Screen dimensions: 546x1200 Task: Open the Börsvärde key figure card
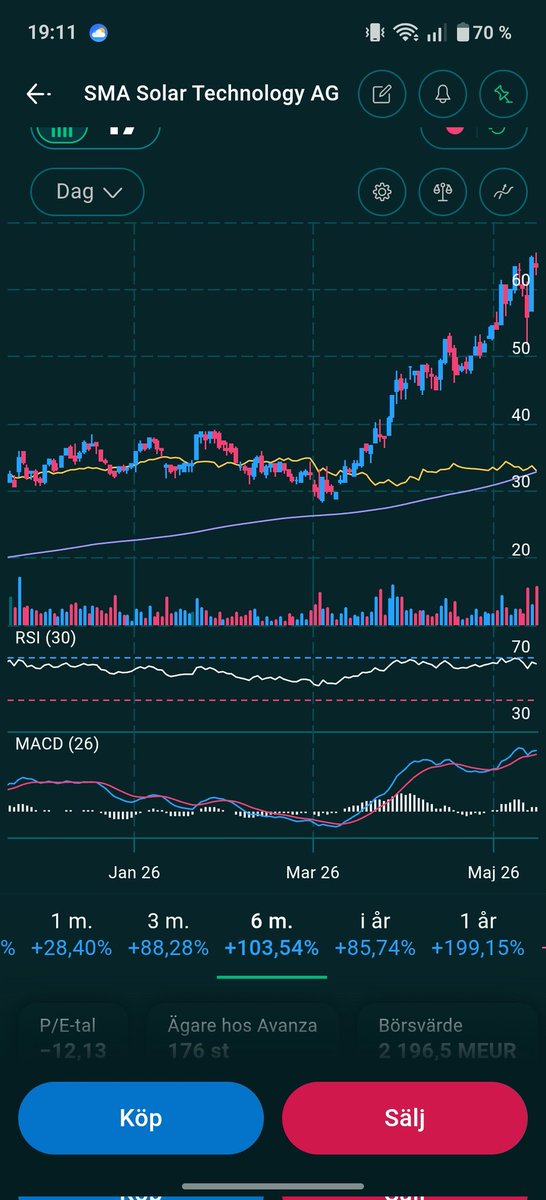(447, 1037)
